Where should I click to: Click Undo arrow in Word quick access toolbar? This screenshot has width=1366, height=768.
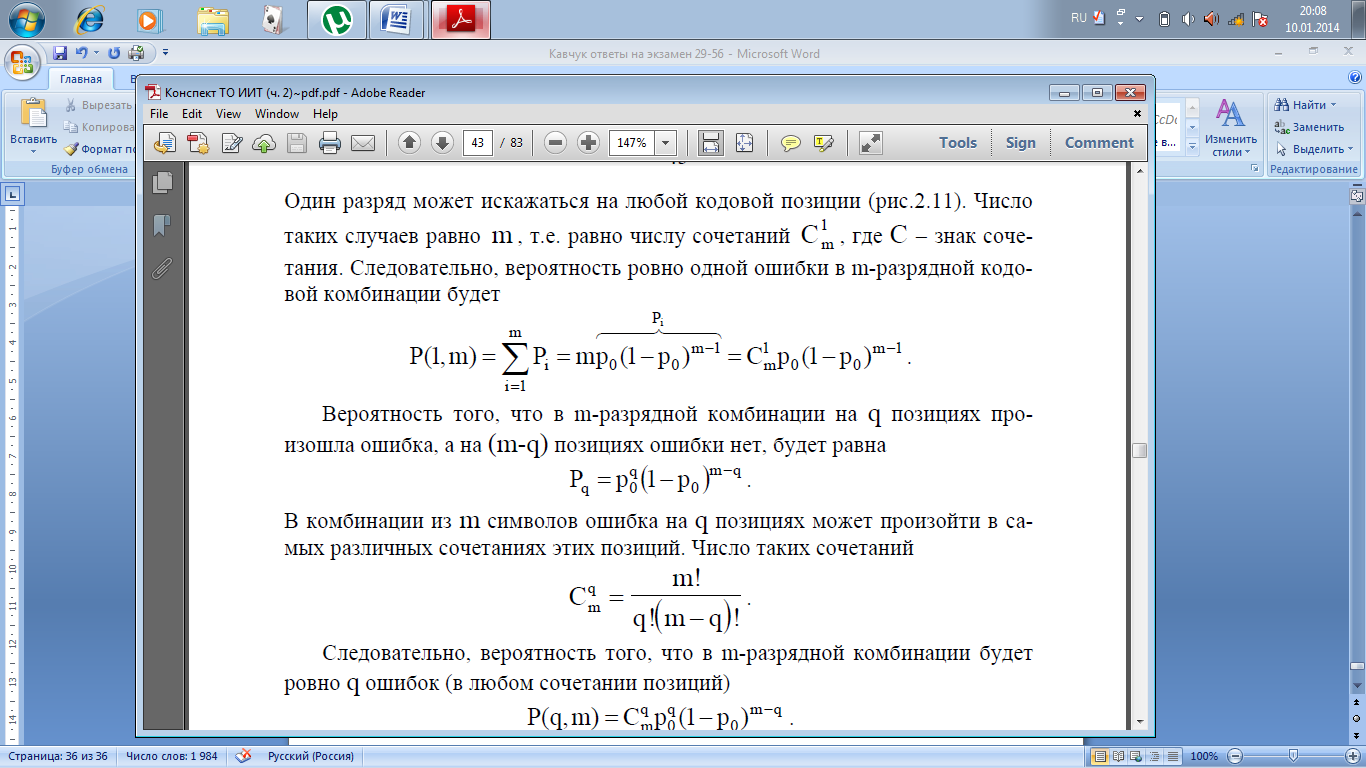[81, 53]
